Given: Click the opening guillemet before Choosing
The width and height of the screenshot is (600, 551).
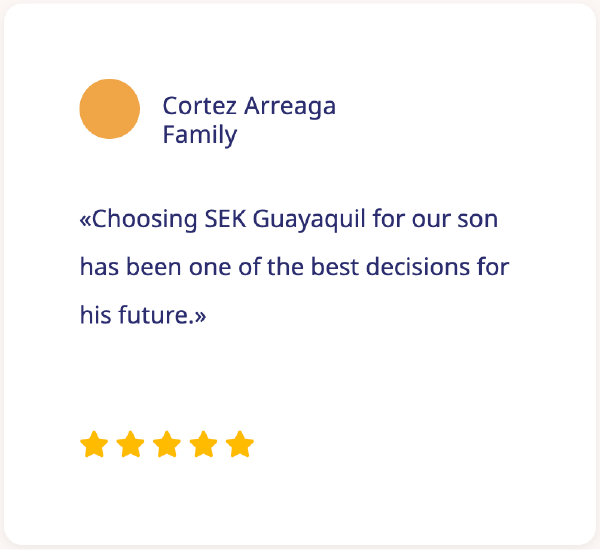Looking at the screenshot, I should [x=85, y=220].
